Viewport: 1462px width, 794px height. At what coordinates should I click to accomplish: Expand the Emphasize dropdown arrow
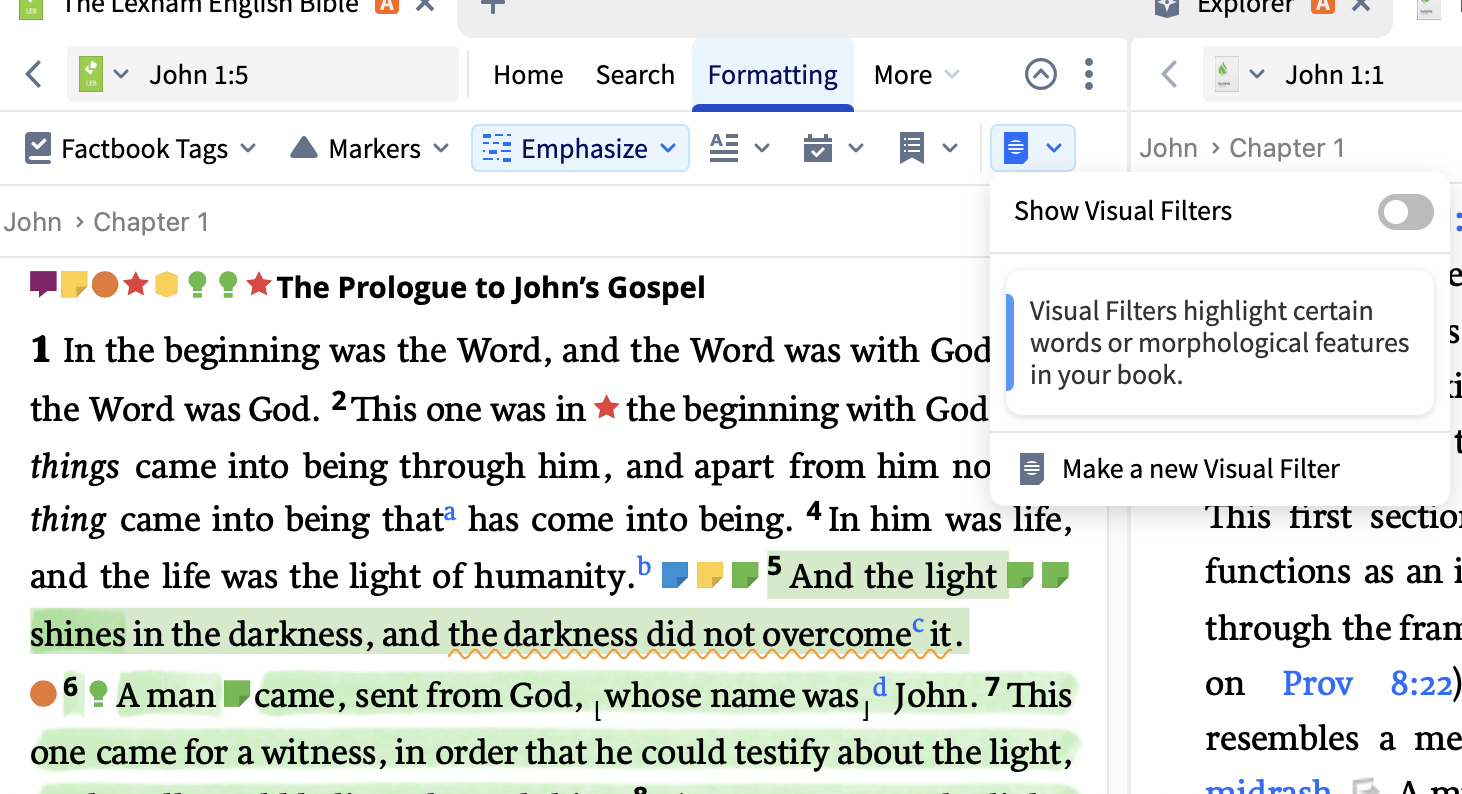pyautogui.click(x=668, y=149)
